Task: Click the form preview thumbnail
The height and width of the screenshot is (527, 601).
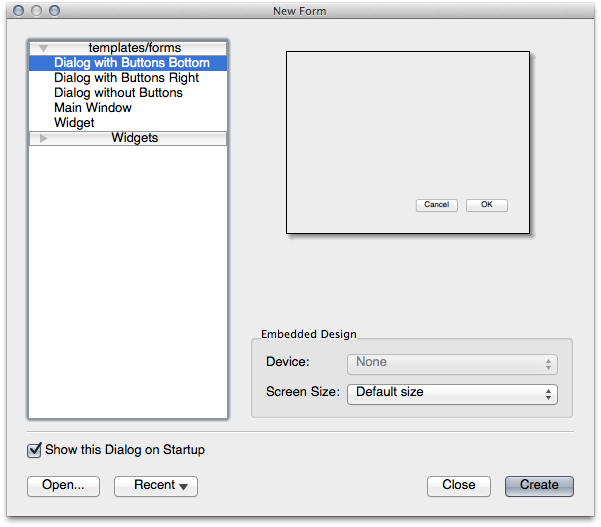Action: click(409, 130)
